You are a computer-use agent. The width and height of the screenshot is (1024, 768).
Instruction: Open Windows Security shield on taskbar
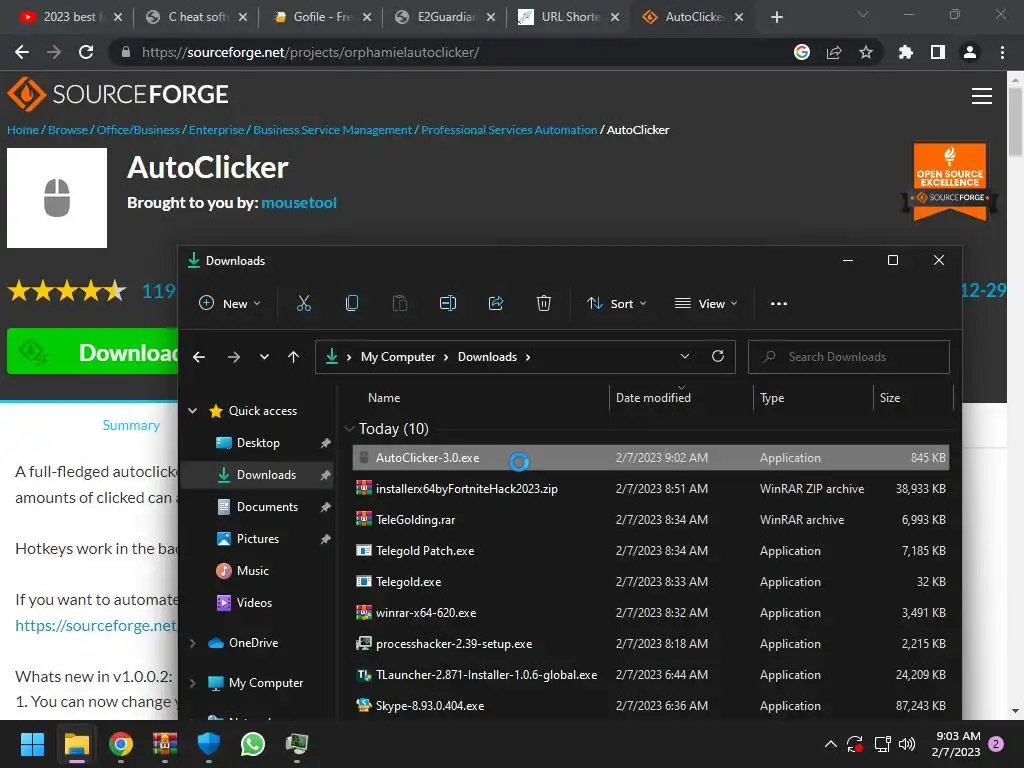[x=208, y=744]
